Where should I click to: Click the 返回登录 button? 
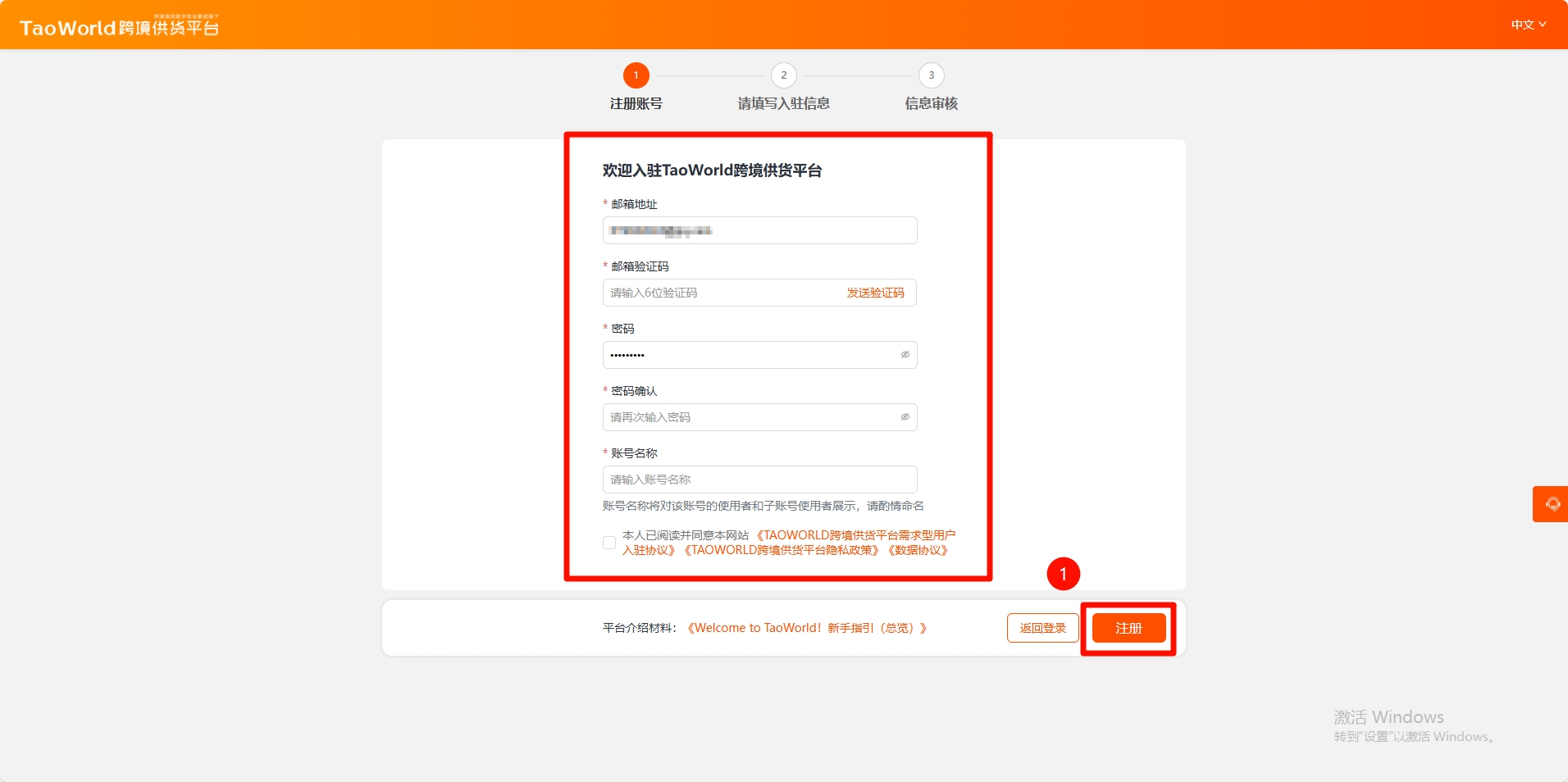[1042, 628]
